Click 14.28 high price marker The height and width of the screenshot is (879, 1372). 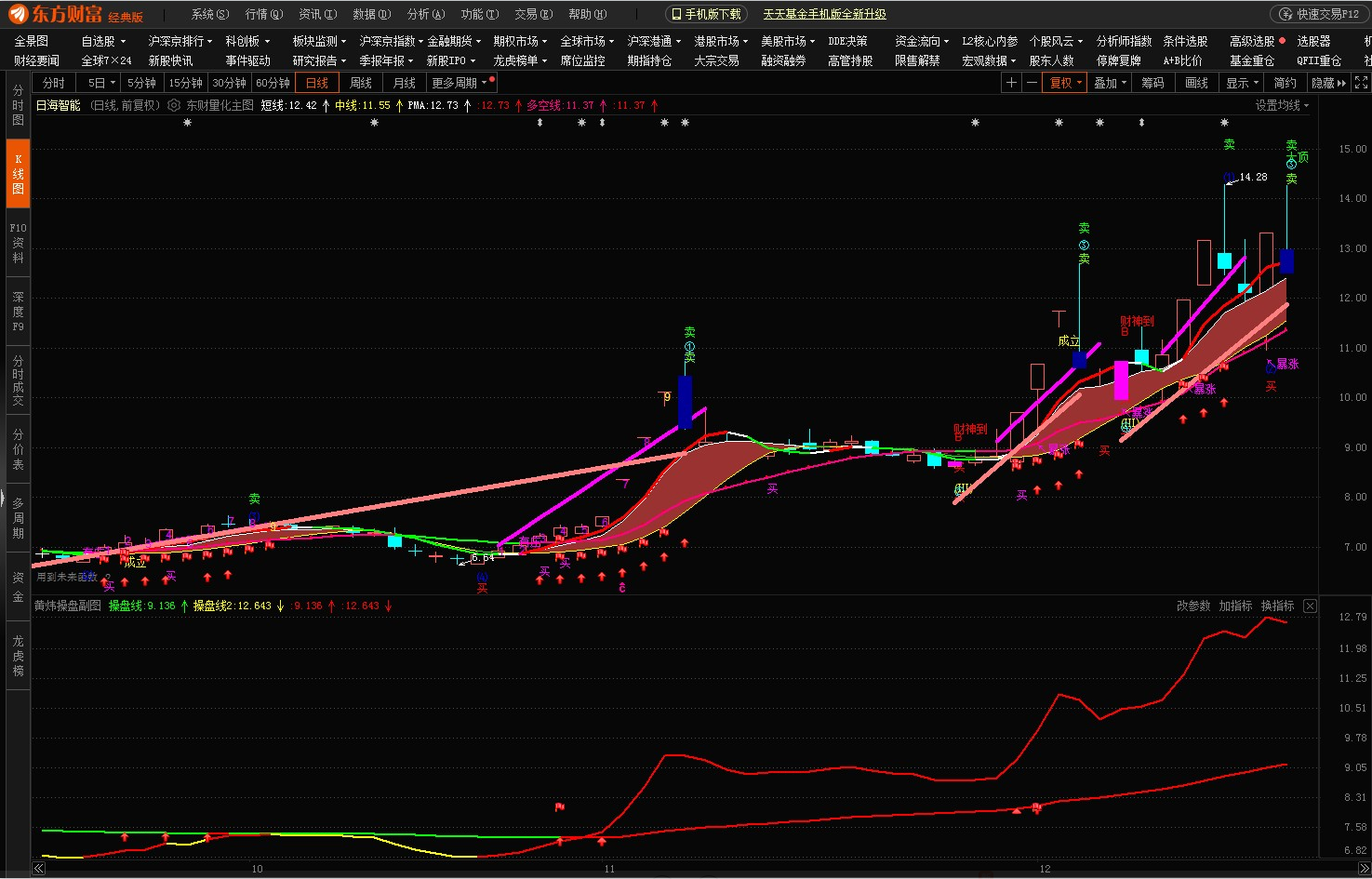tap(1253, 177)
